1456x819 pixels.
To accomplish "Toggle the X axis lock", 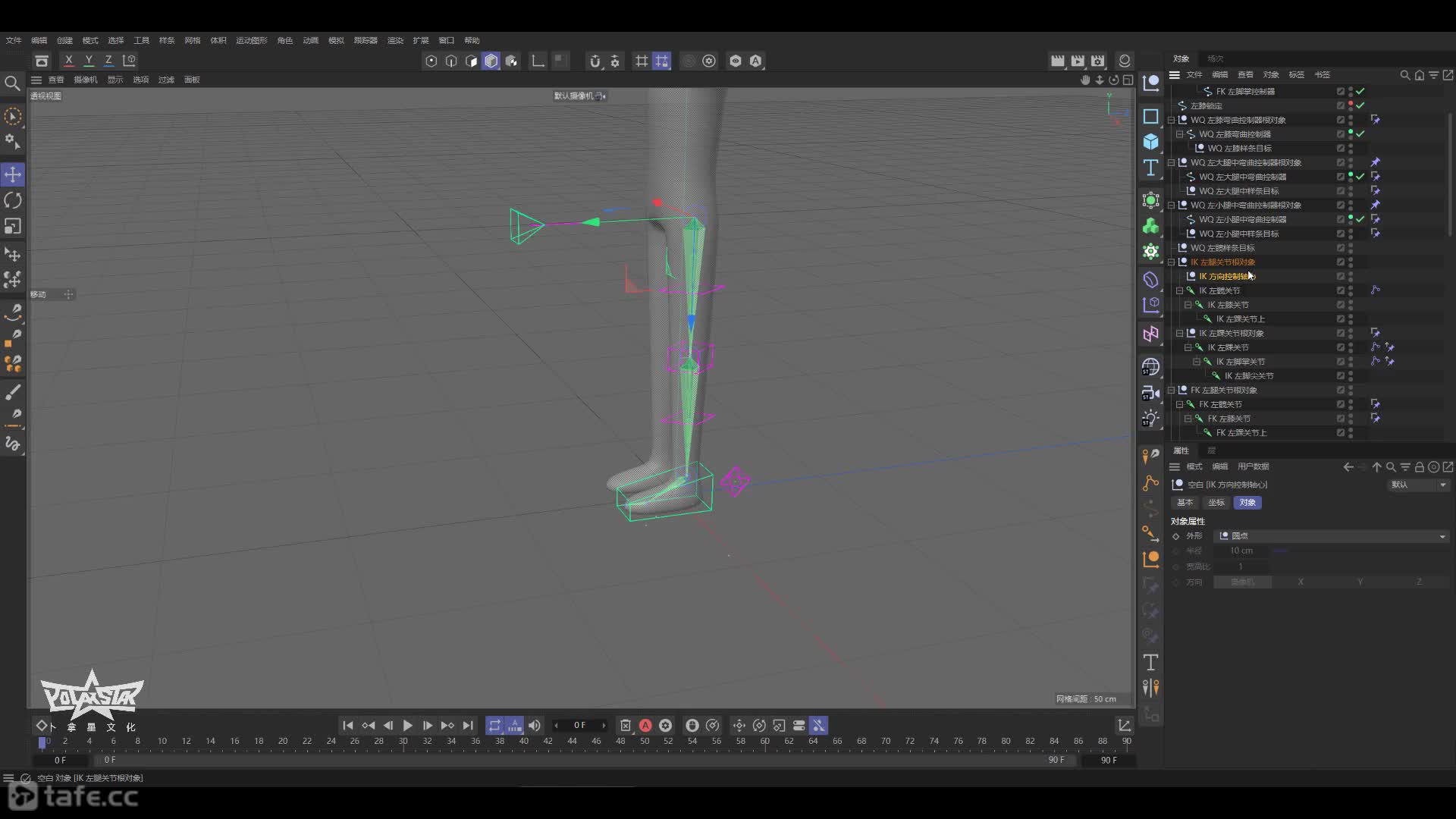I will [x=69, y=61].
